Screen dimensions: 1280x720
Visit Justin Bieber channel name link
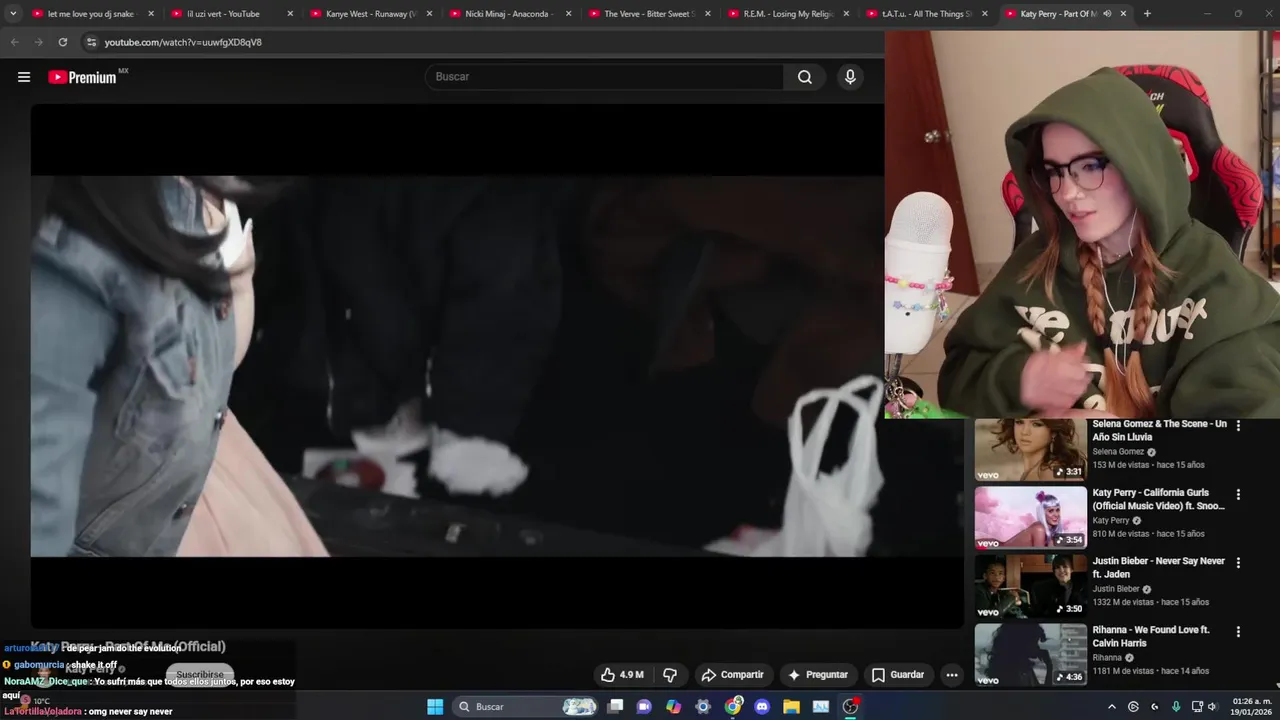1116,589
